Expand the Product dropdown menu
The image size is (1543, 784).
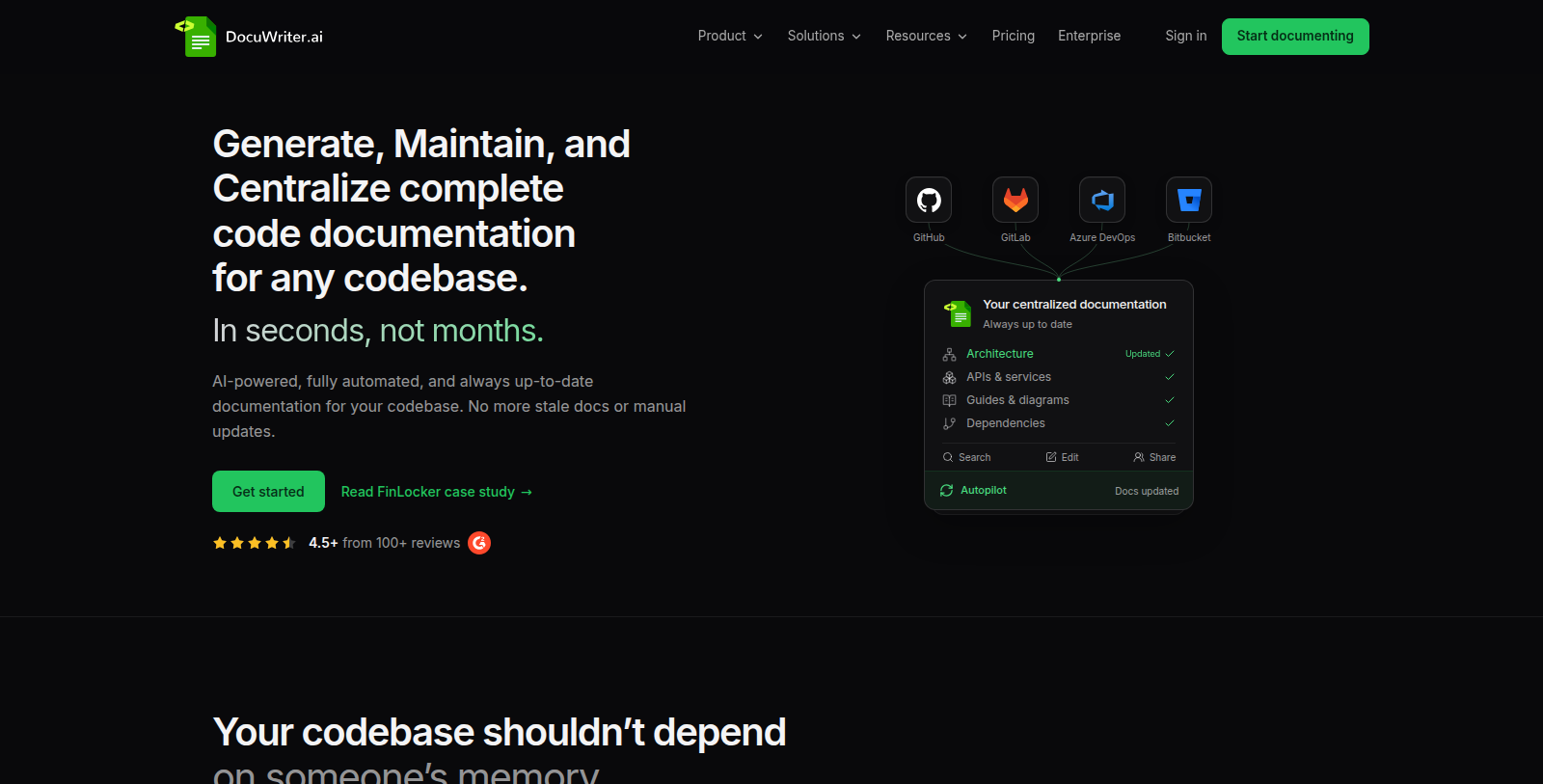click(x=730, y=36)
